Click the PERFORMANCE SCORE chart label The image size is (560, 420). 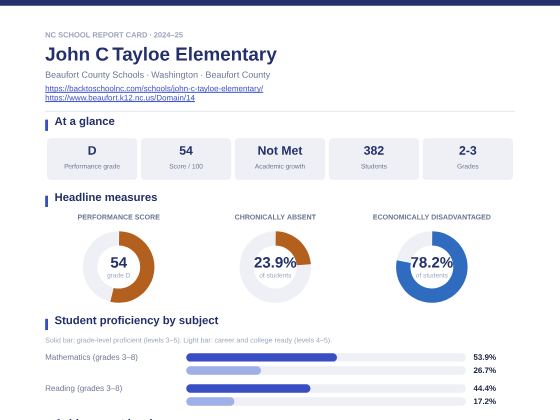(x=119, y=217)
